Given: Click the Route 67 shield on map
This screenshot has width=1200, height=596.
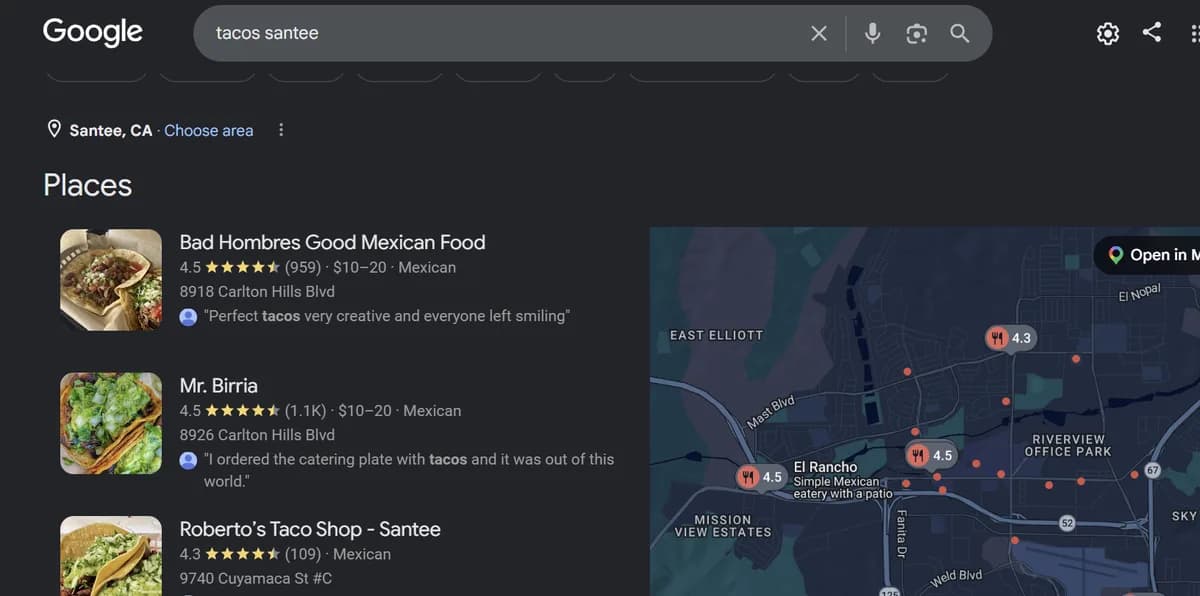Looking at the screenshot, I should 1152,470.
